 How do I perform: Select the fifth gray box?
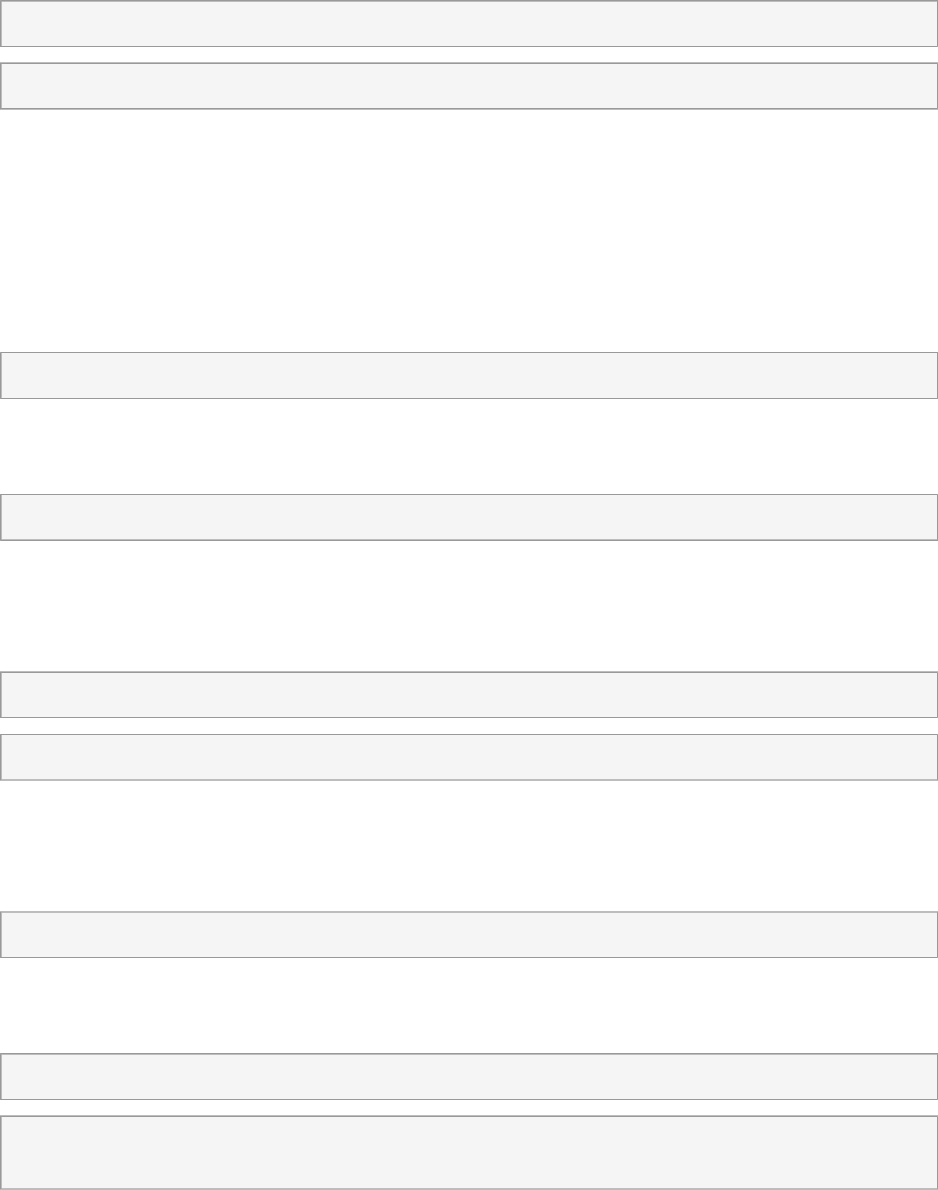pyautogui.click(x=469, y=694)
